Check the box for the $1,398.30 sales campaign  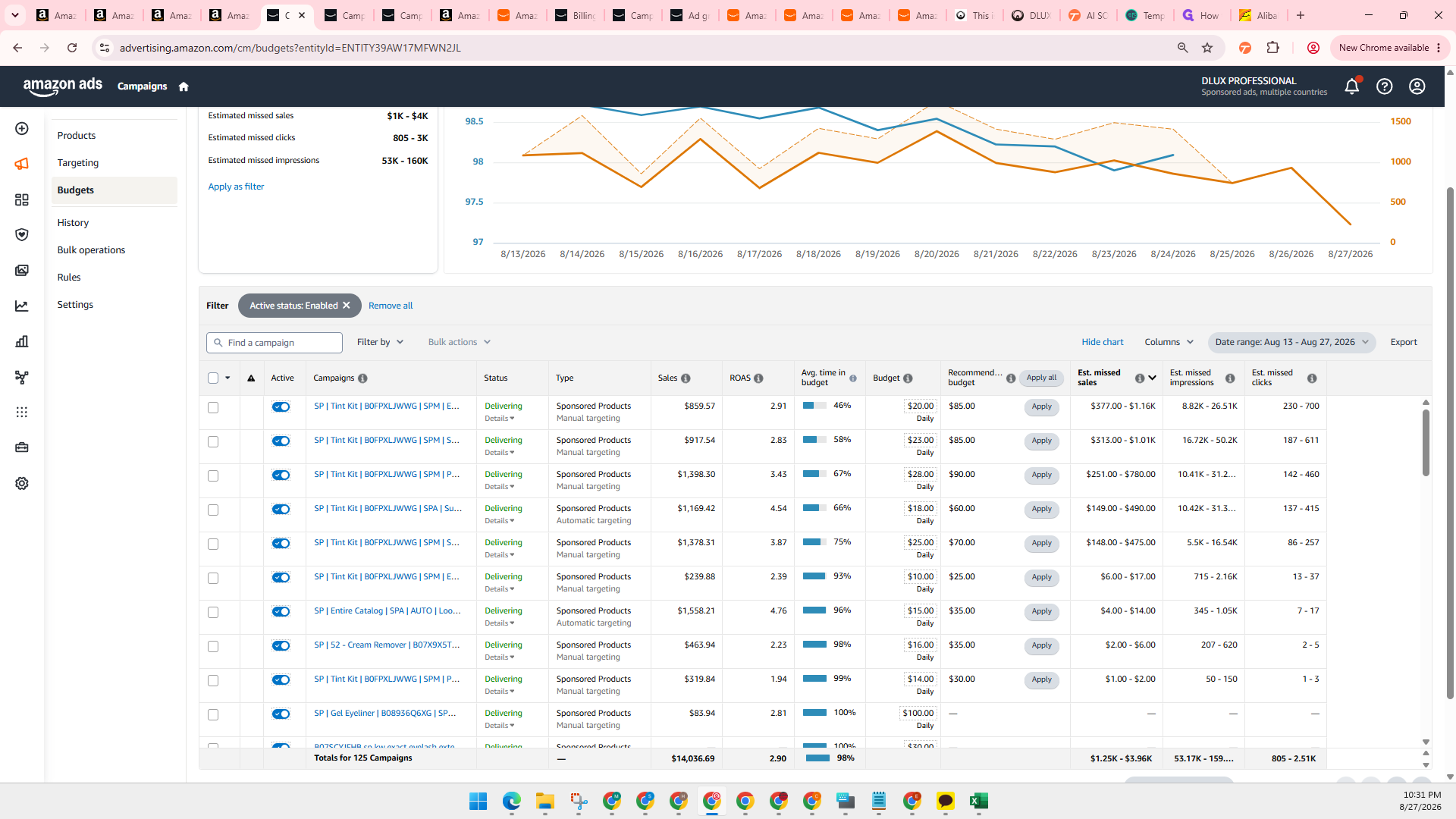coord(213,476)
